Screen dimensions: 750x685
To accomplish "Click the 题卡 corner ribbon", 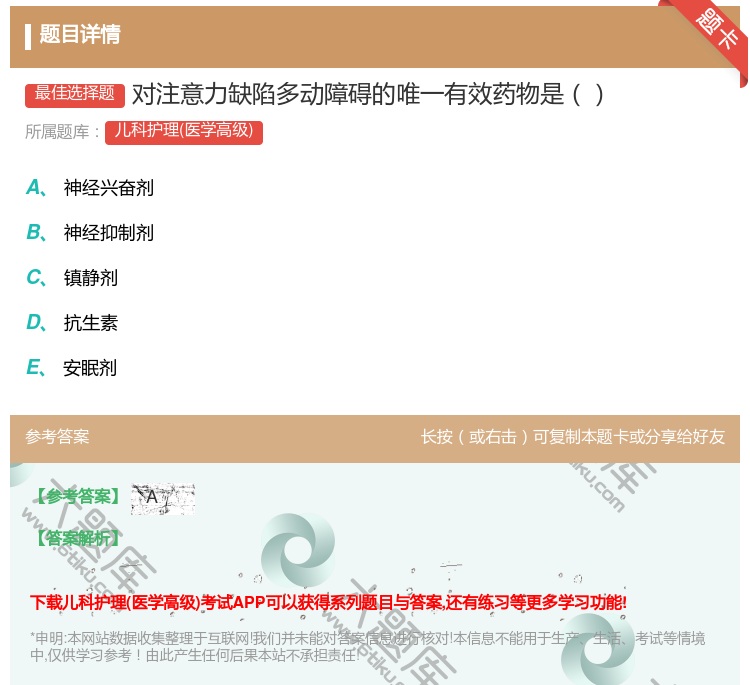I will 714,32.
